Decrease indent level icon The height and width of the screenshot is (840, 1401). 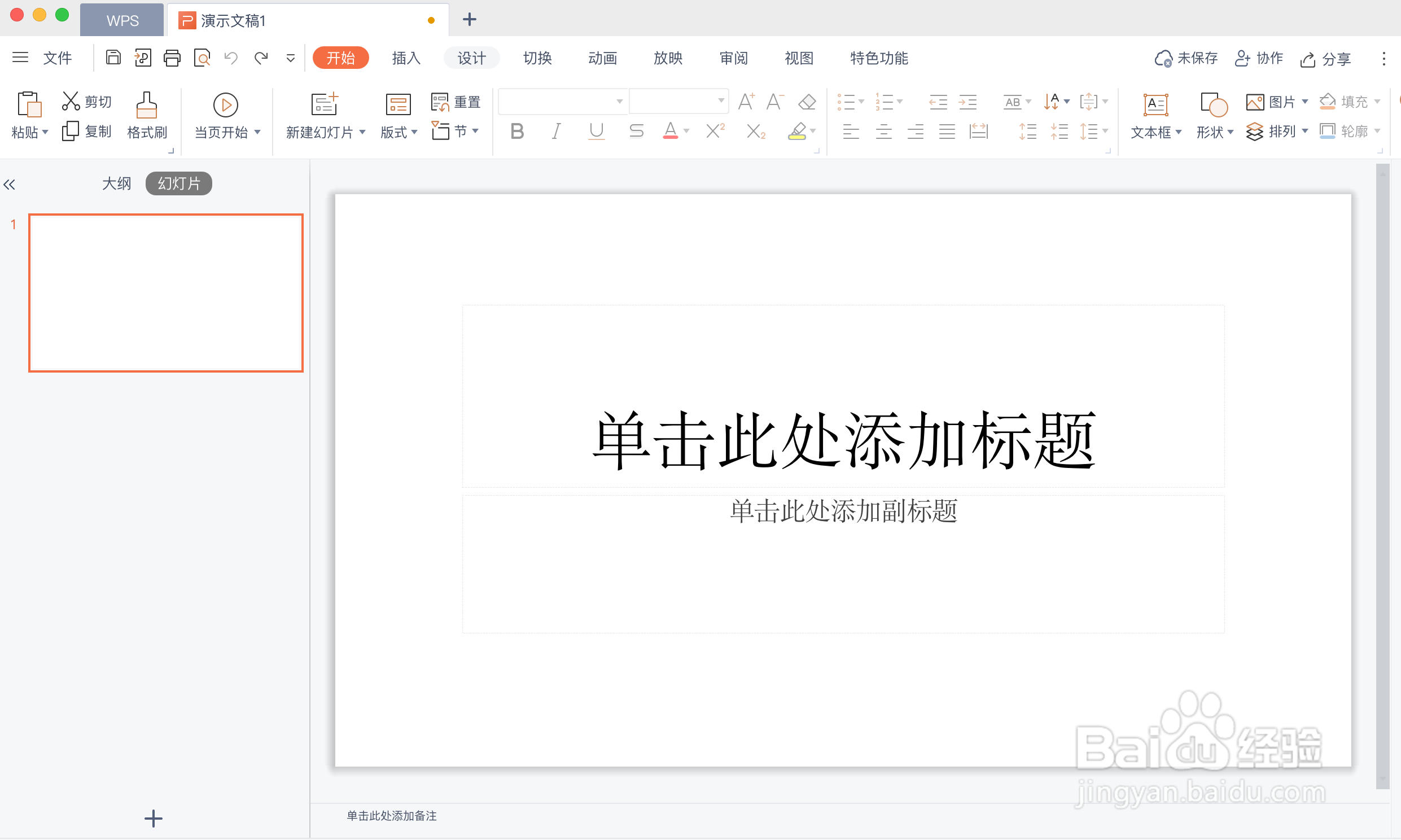coord(938,102)
